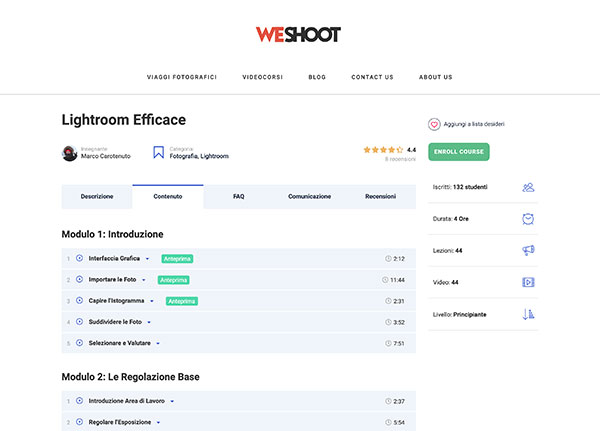The image size is (600, 431).
Task: Go to the Blog page
Action: coord(317,77)
